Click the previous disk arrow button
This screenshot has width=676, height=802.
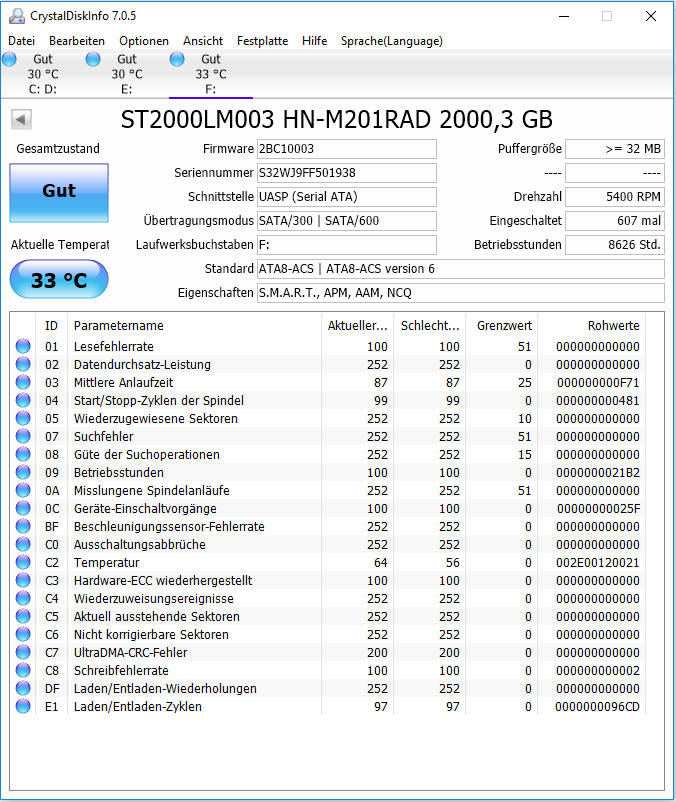click(21, 120)
